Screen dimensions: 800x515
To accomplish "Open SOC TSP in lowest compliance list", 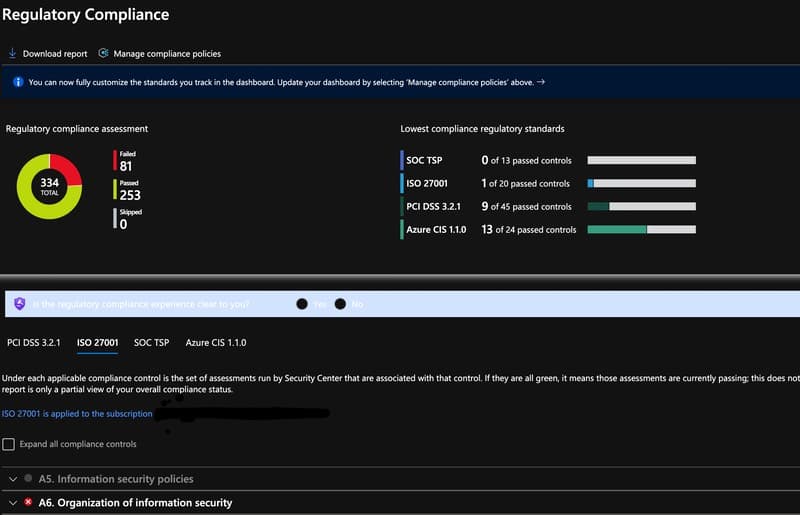I will [424, 160].
